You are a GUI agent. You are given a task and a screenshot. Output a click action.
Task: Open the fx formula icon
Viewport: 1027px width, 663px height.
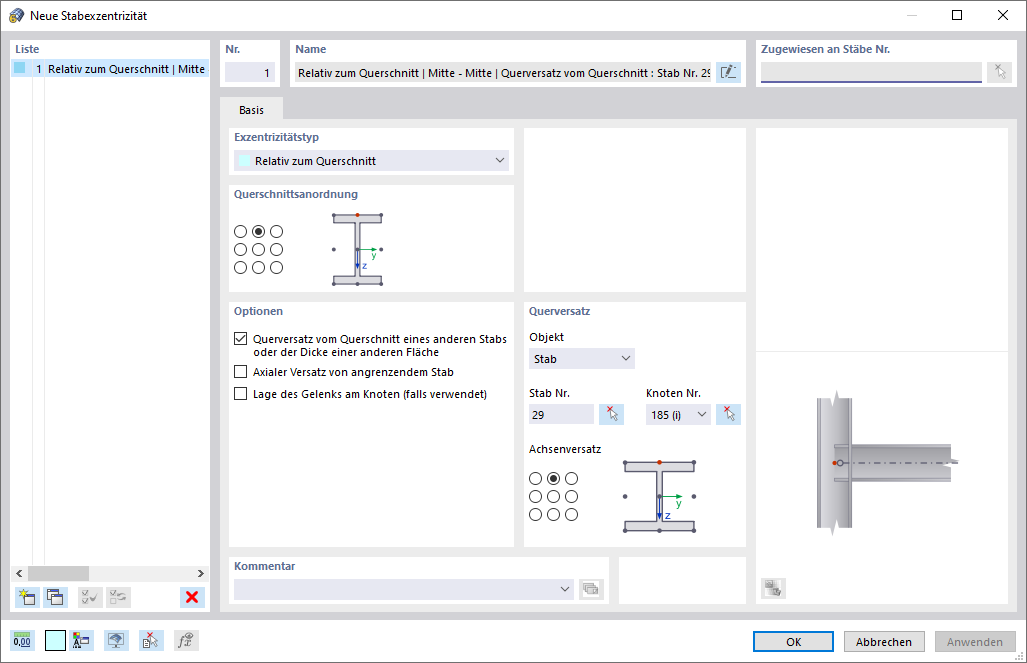point(185,640)
